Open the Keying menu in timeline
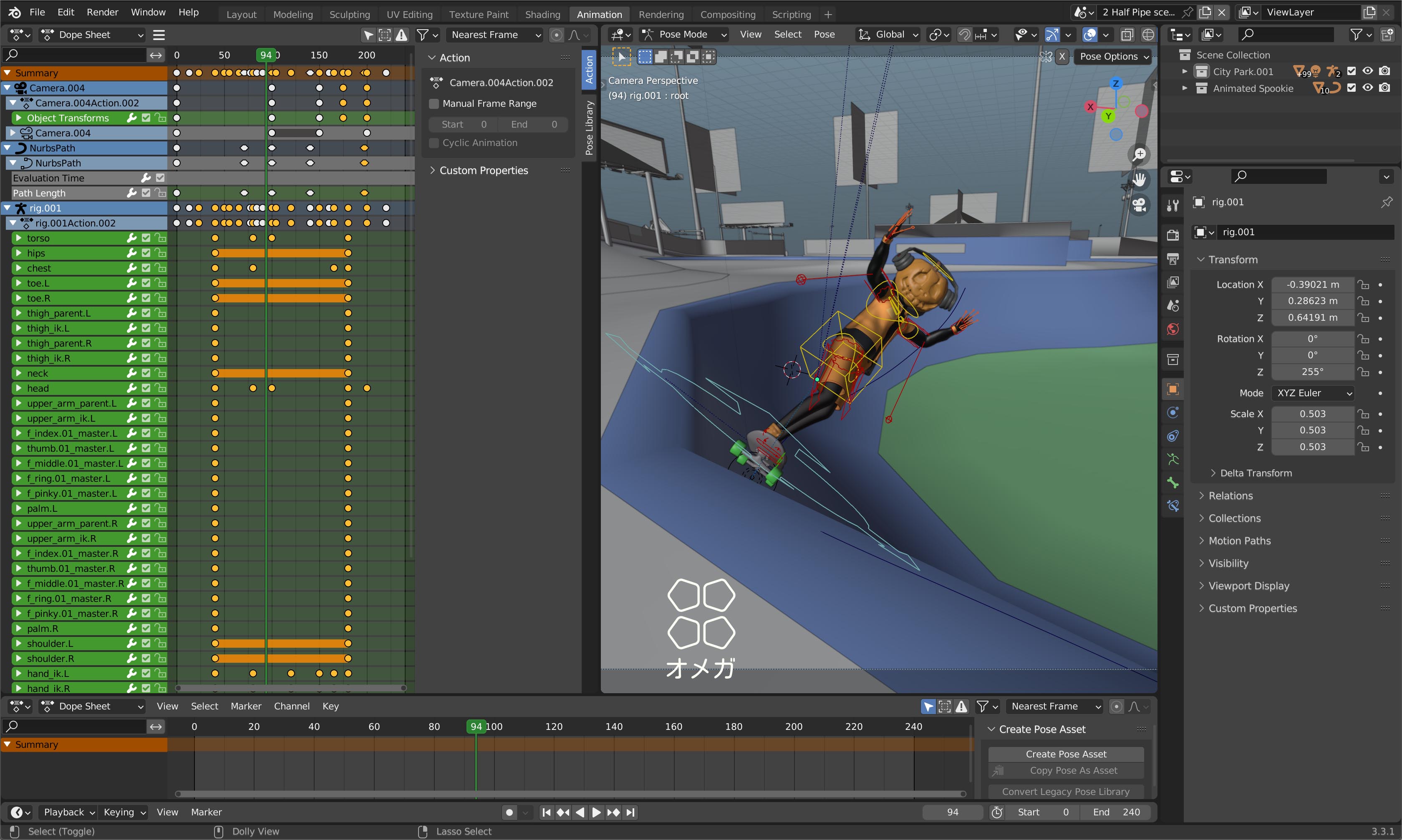Viewport: 1402px width, 840px height. pos(124,812)
